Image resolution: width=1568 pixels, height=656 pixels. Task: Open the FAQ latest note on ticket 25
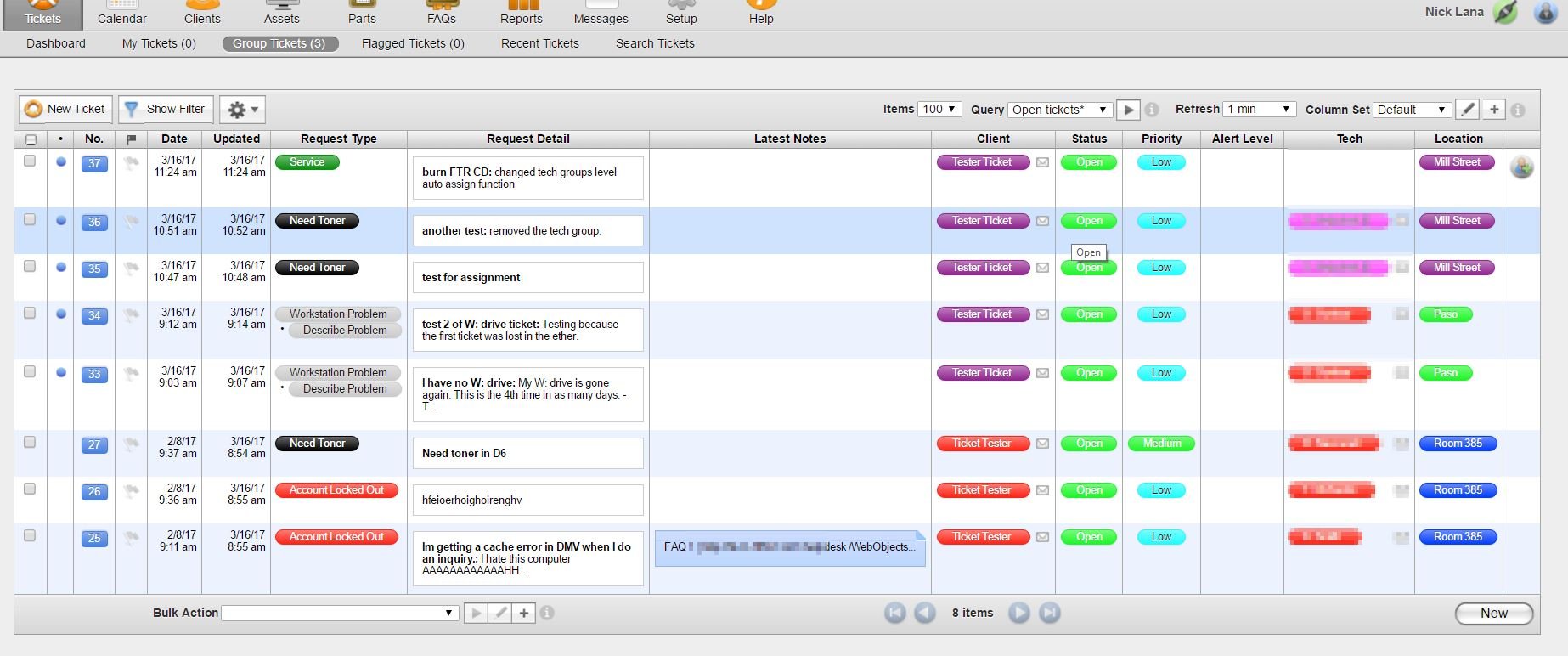pyautogui.click(x=790, y=548)
